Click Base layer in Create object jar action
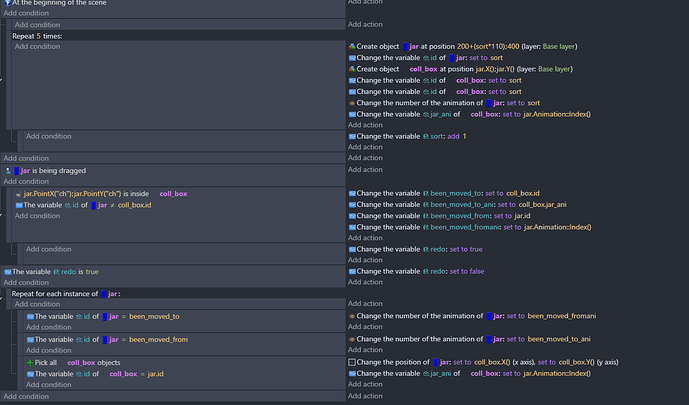Viewport: 689px width, 405px height. (559, 47)
